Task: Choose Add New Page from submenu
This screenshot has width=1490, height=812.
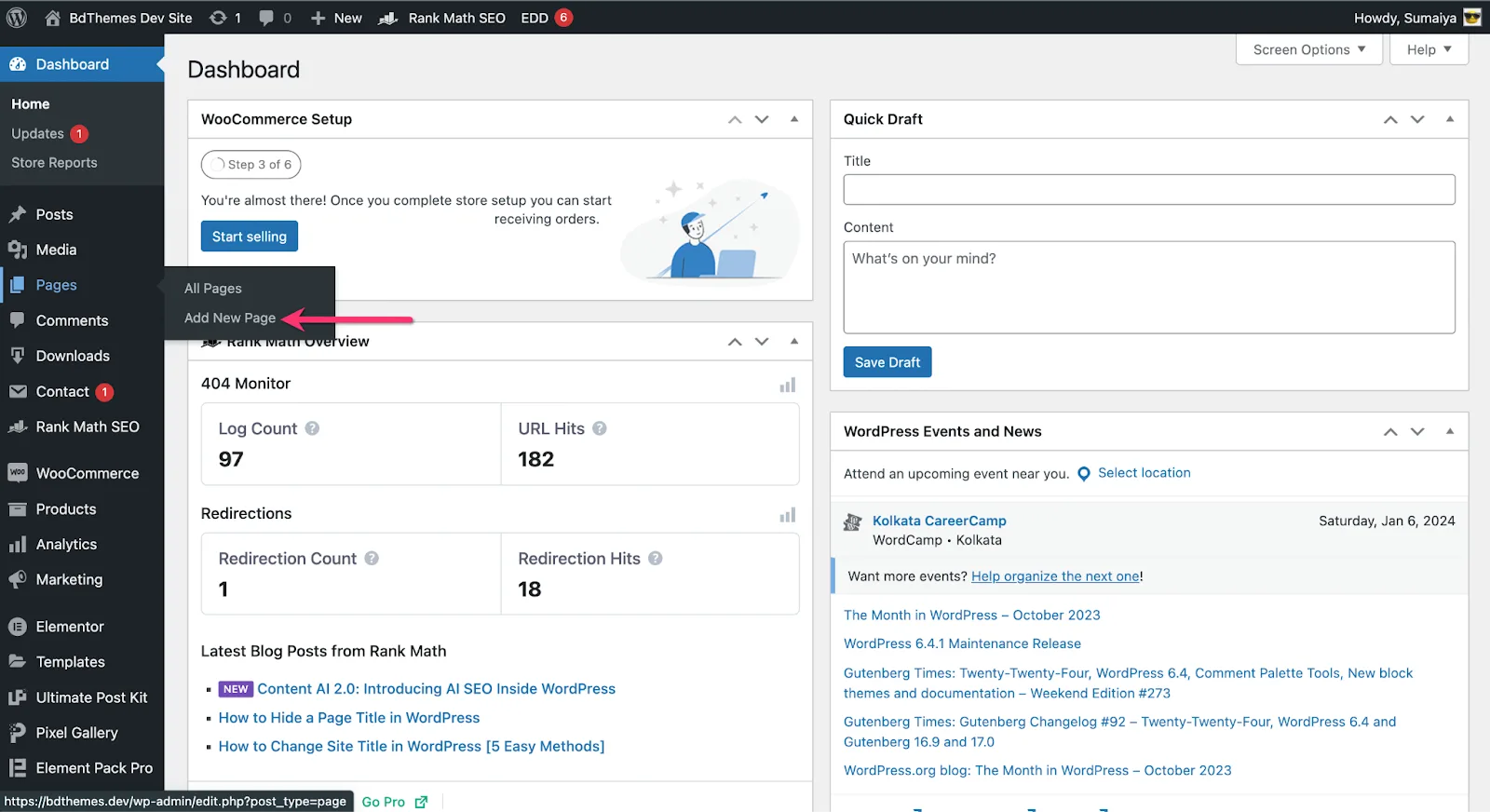Action: pyautogui.click(x=230, y=318)
